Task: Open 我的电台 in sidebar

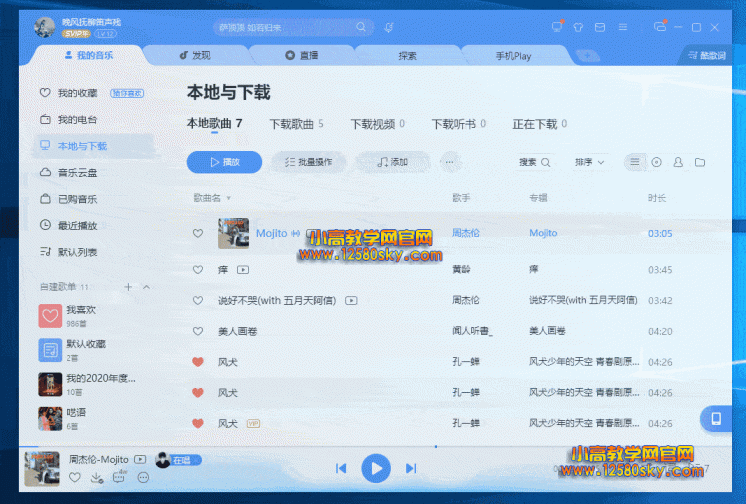Action: click(x=78, y=119)
